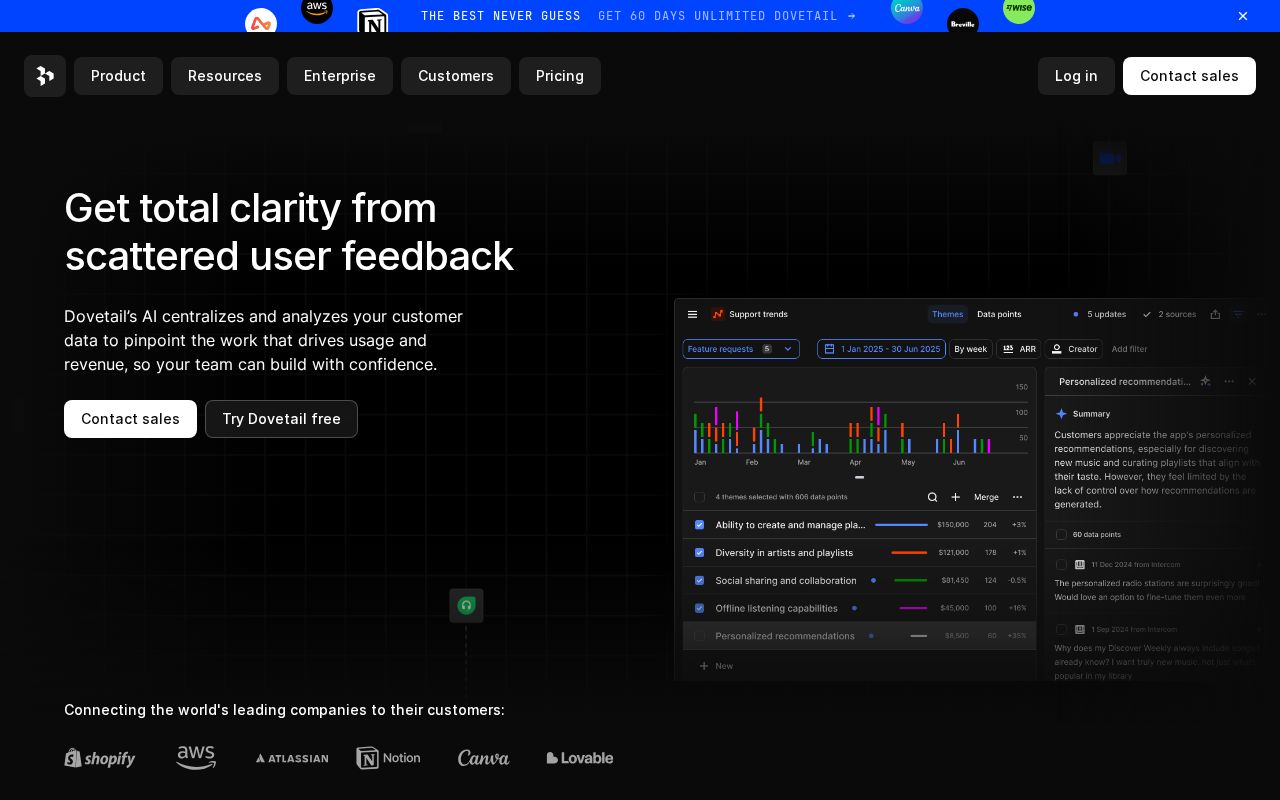Open the Intercom chat bubble
Image resolution: width=1280 pixels, height=800 pixels.
pyautogui.click(x=466, y=605)
